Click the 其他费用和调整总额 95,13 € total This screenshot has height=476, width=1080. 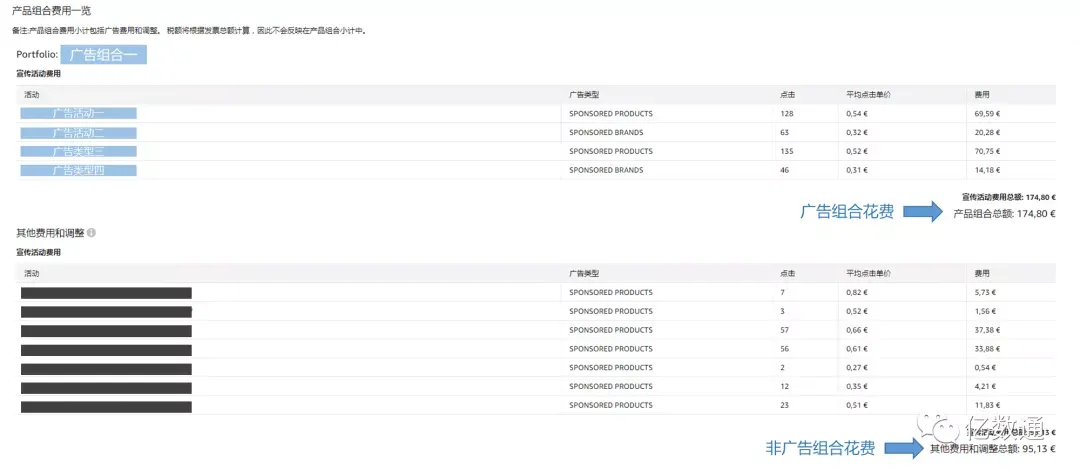pos(993,450)
